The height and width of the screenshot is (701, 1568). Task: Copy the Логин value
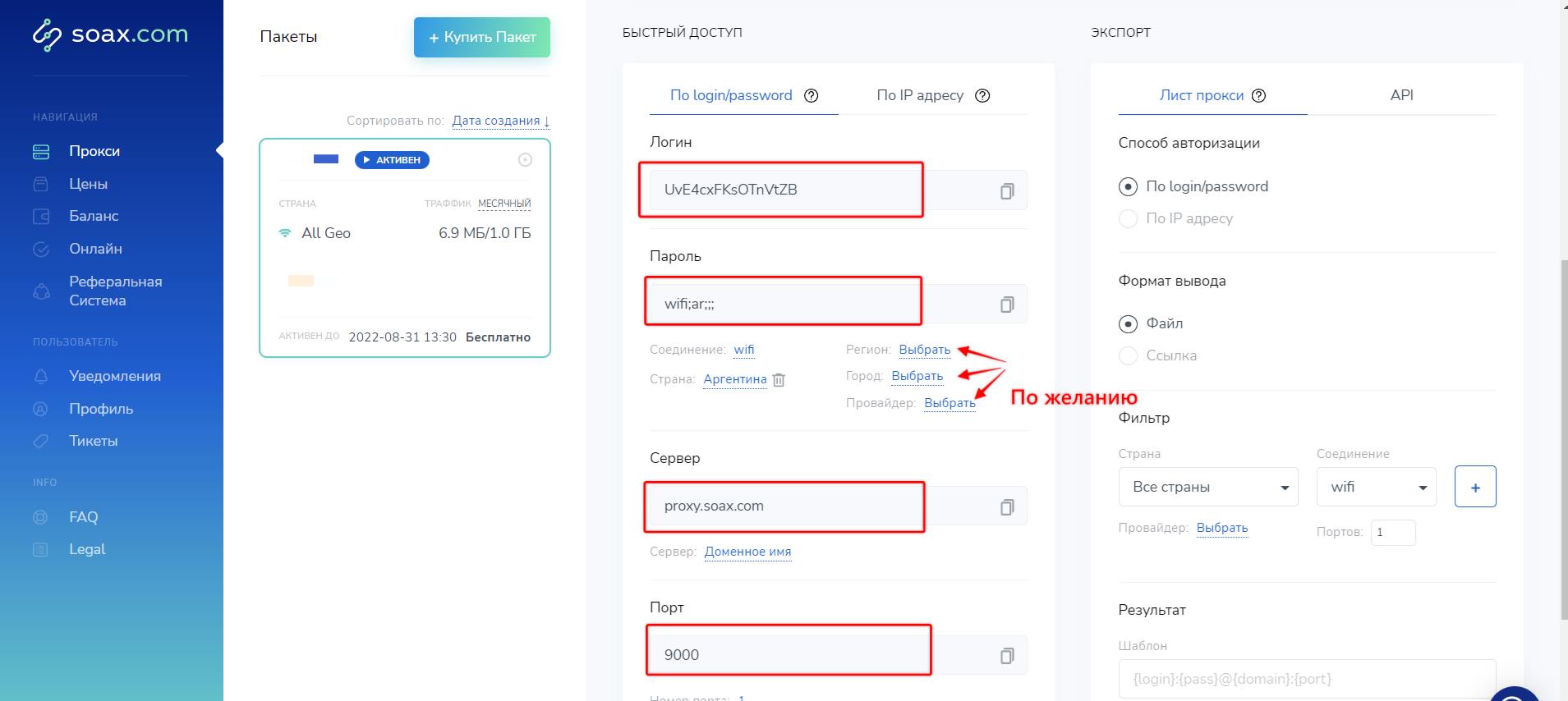1007,191
